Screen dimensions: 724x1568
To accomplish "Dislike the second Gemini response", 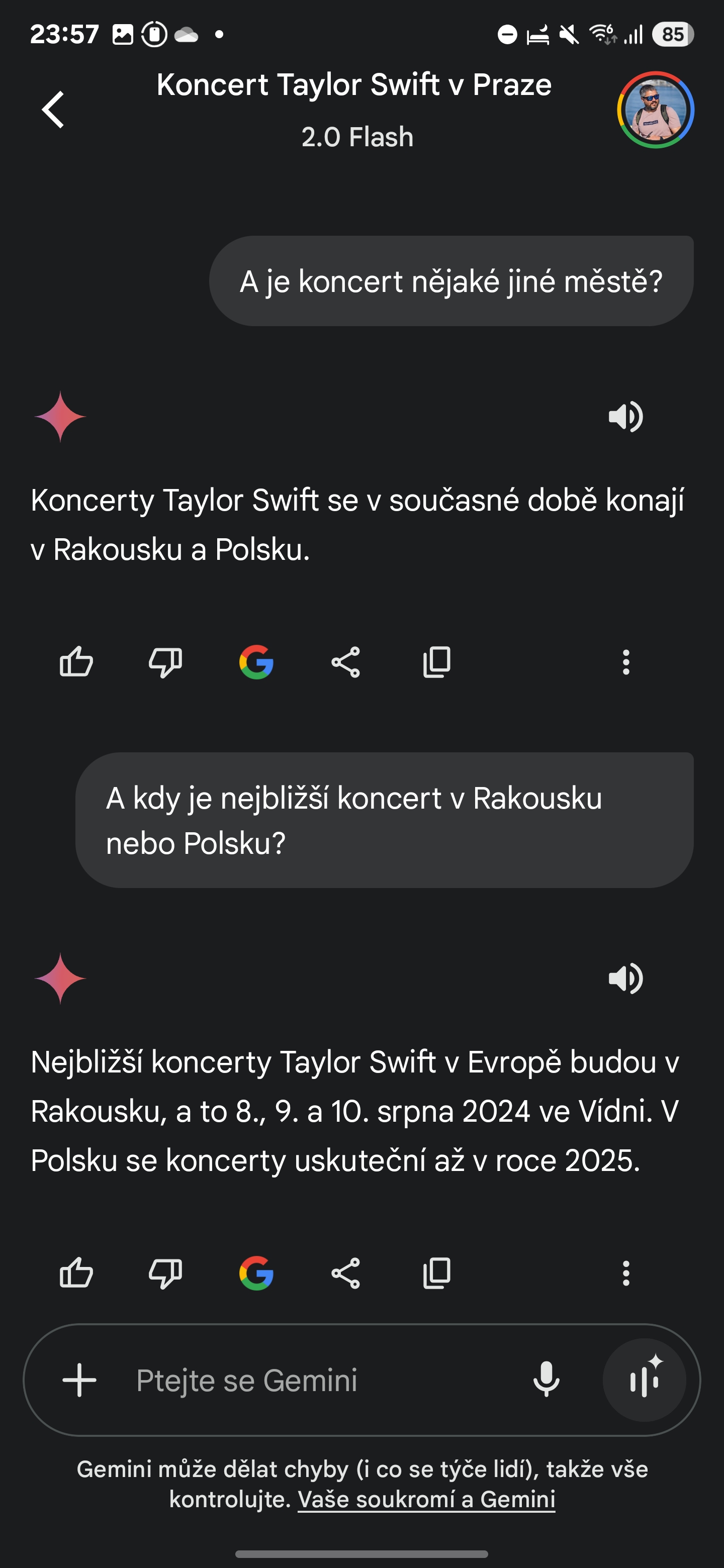I will pyautogui.click(x=165, y=1273).
